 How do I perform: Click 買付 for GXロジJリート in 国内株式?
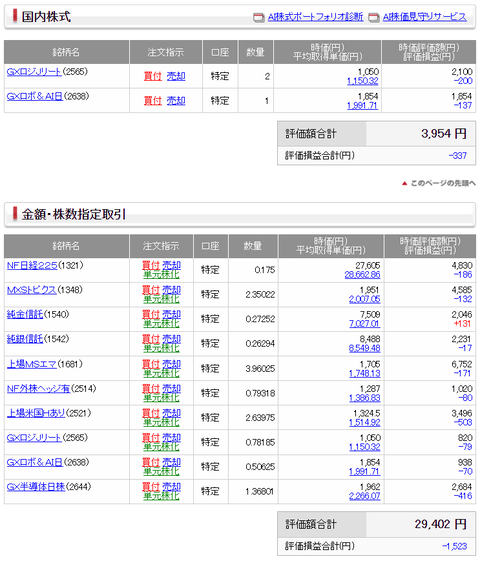[x=153, y=76]
